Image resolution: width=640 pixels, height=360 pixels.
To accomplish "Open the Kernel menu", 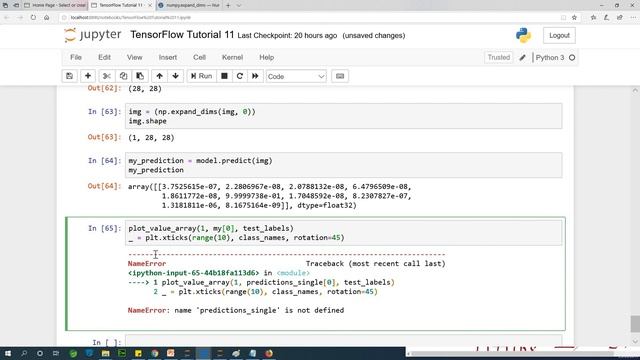I will pos(232,58).
